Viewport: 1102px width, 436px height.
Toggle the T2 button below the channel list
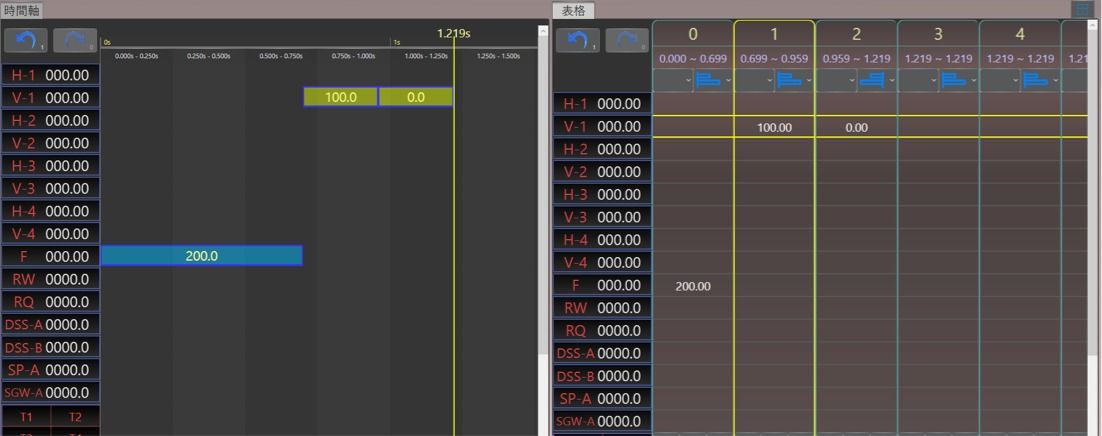pos(75,417)
